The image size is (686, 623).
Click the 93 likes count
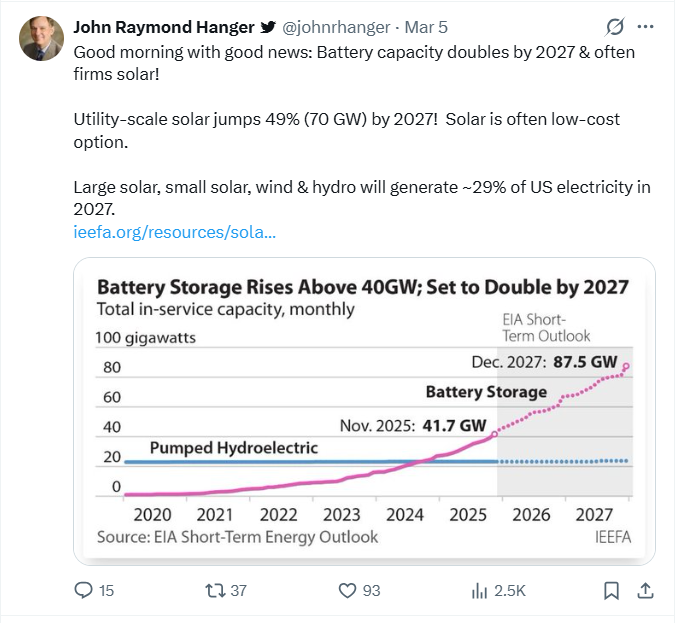[x=371, y=590]
